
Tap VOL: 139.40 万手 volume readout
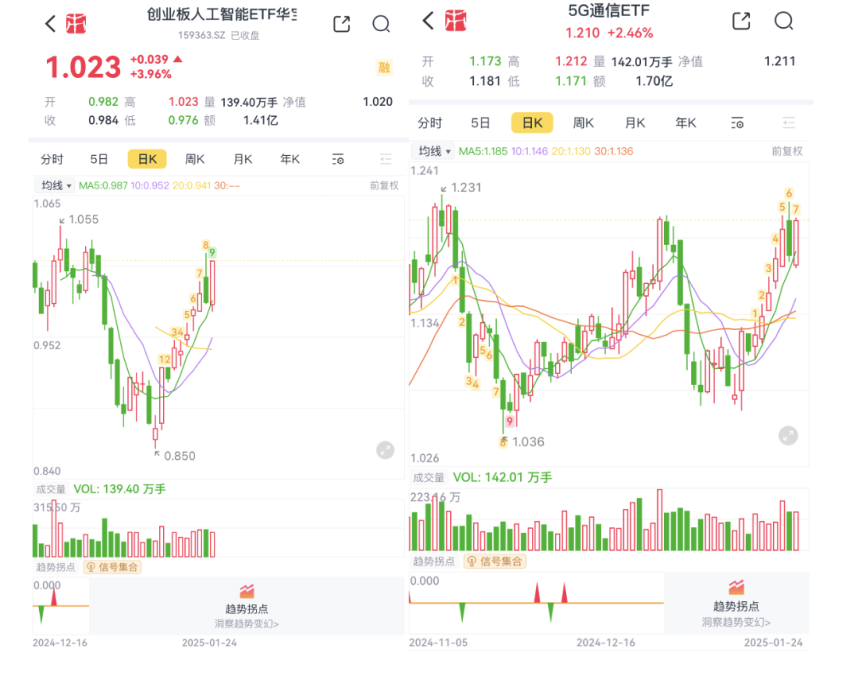point(119,489)
